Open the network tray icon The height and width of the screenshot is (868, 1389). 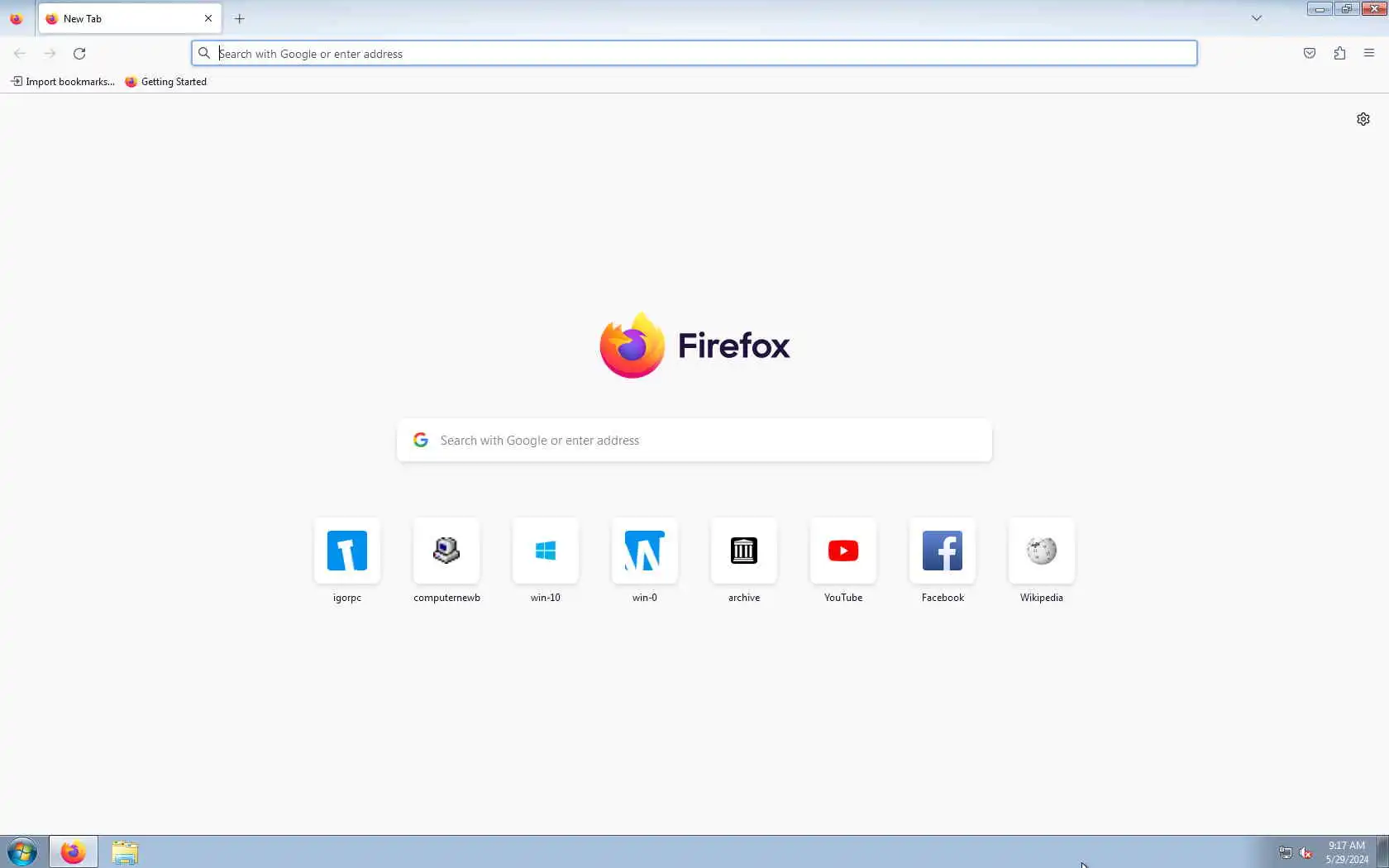tap(1286, 852)
